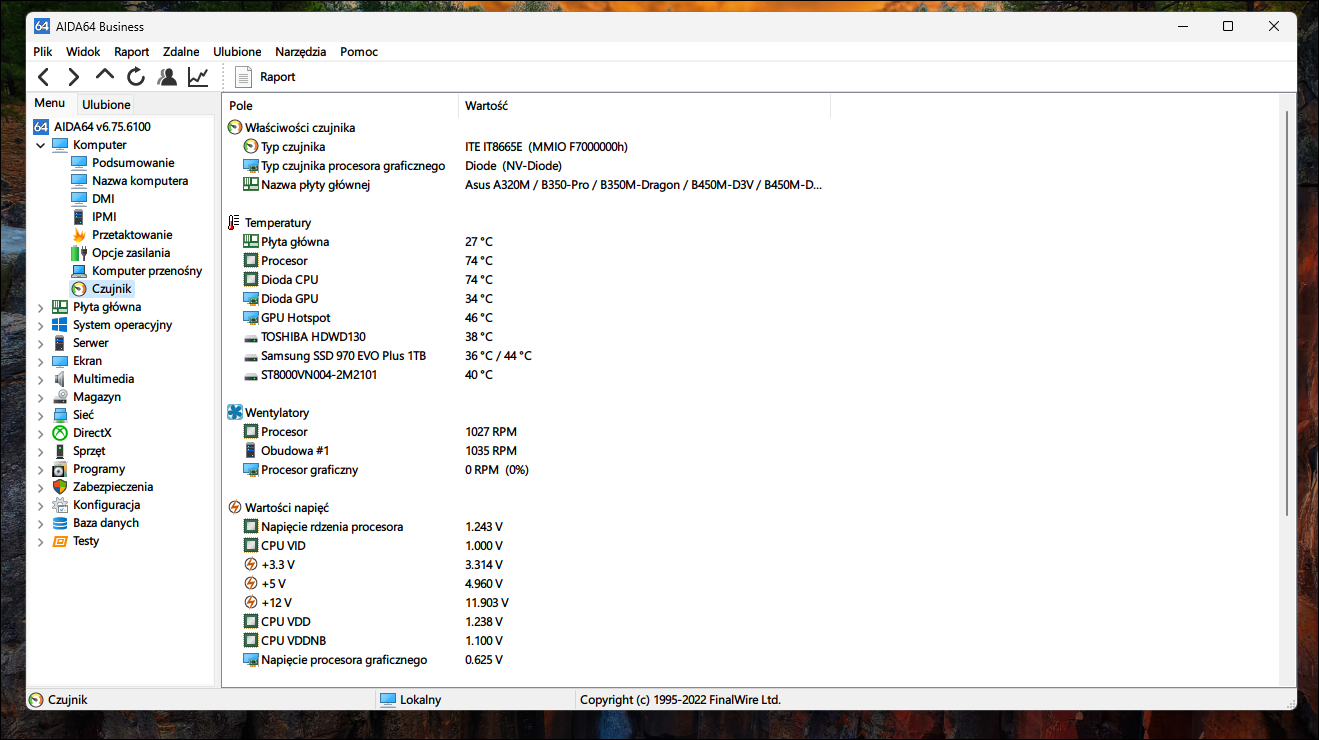Click the DirectX Xbox icon in the tree
The image size is (1319, 740).
click(60, 433)
